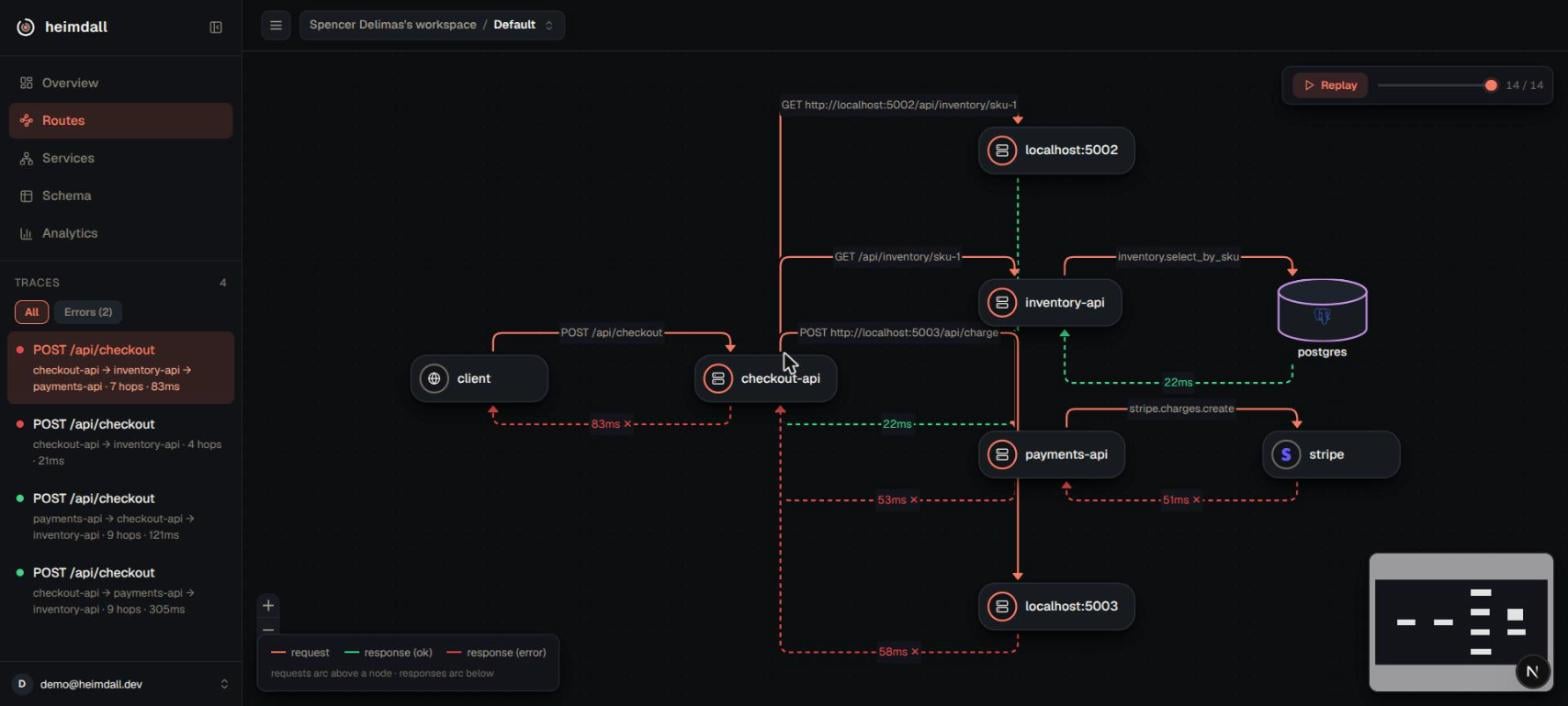The height and width of the screenshot is (706, 1568).
Task: Filter traces by Errors (2)
Action: coord(88,312)
